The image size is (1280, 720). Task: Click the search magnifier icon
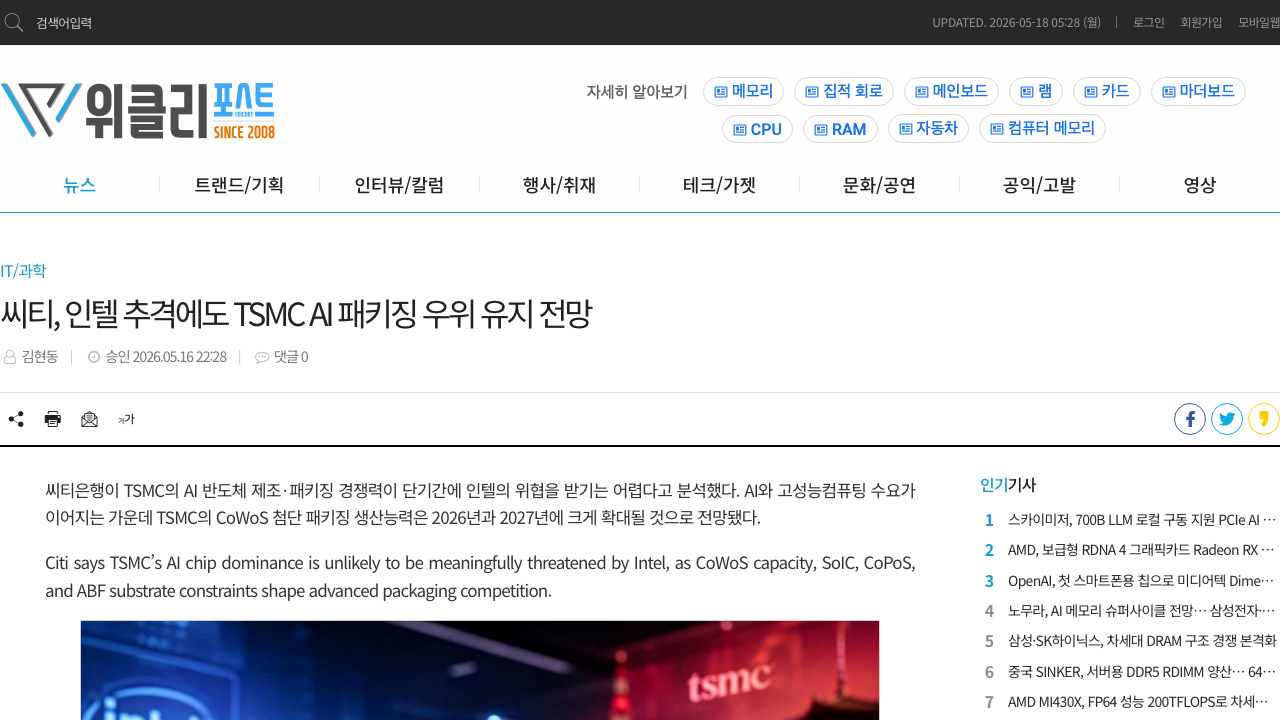(x=14, y=22)
